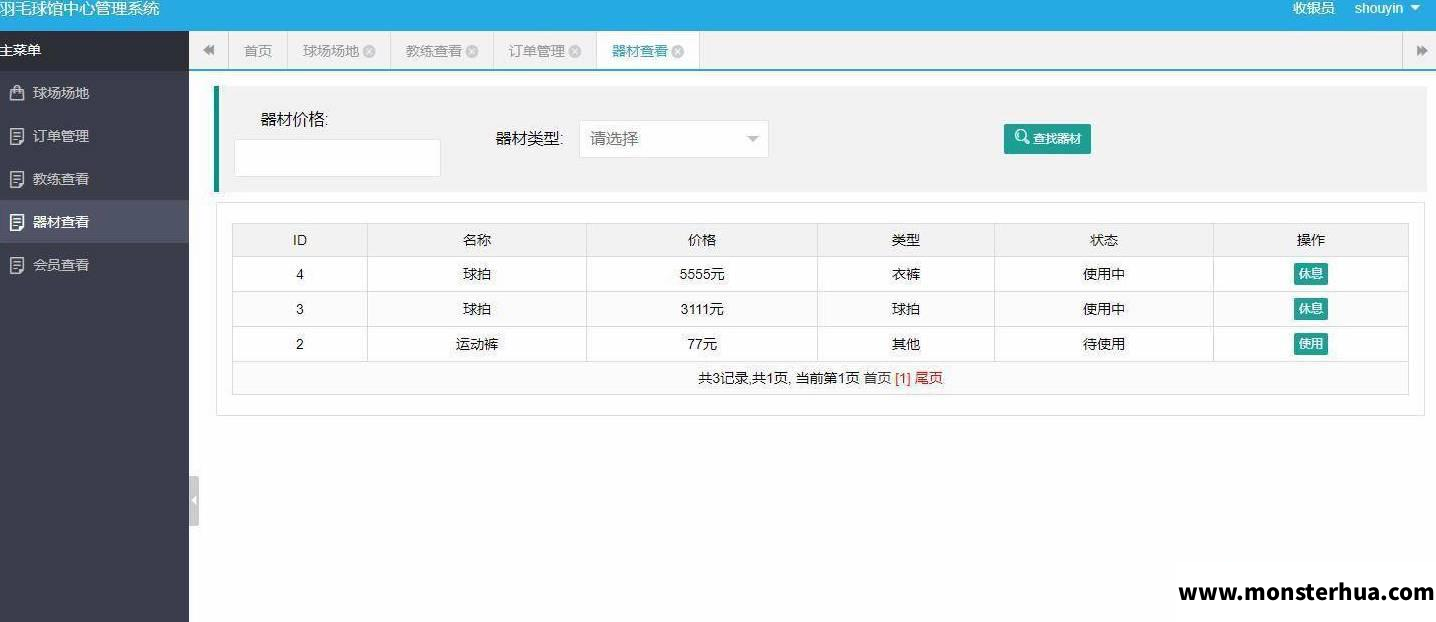This screenshot has width=1436, height=622.
Task: Open 器材查看 in the sidebar menu
Action: pyautogui.click(x=94, y=222)
